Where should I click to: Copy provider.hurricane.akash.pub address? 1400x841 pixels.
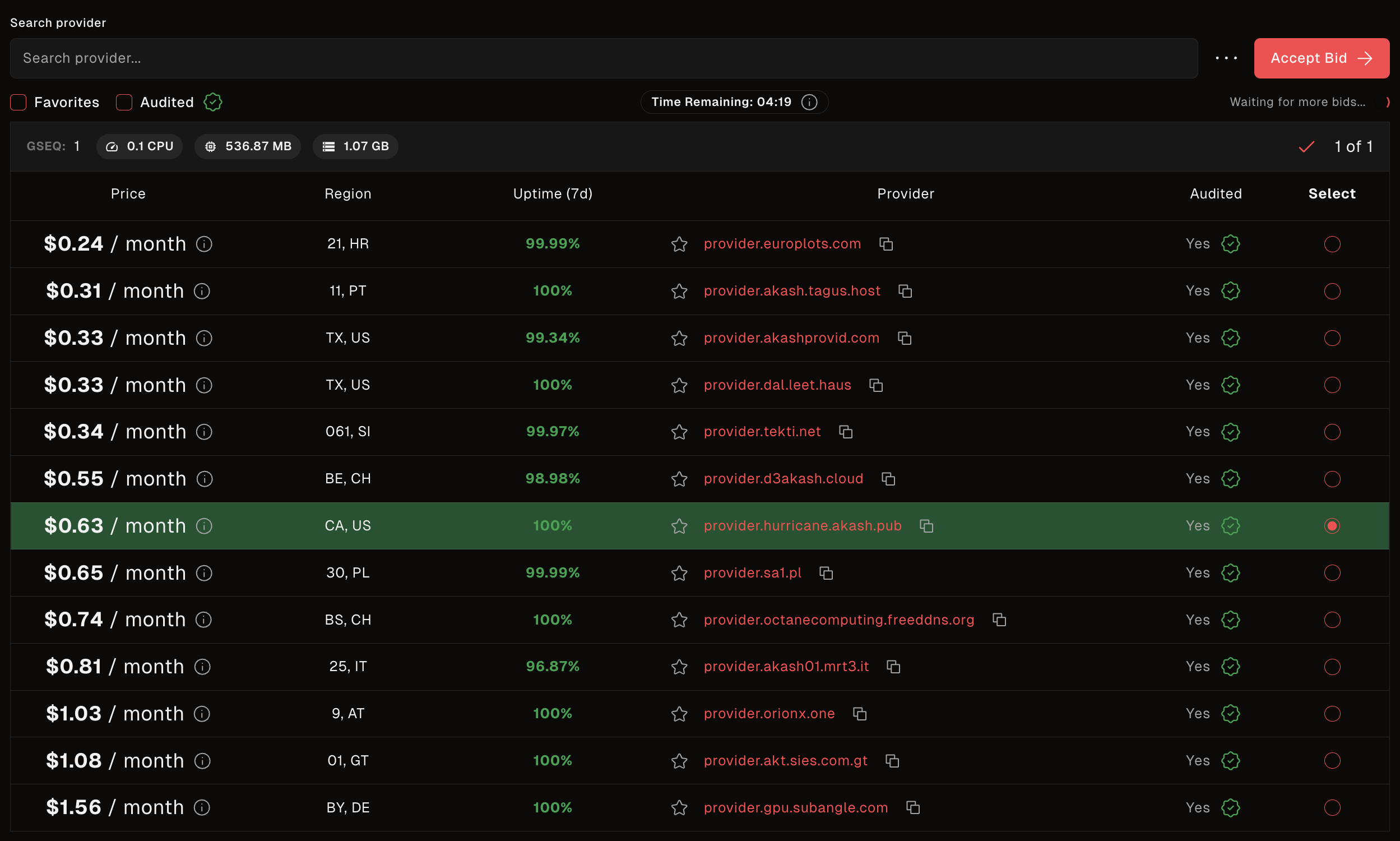point(926,526)
